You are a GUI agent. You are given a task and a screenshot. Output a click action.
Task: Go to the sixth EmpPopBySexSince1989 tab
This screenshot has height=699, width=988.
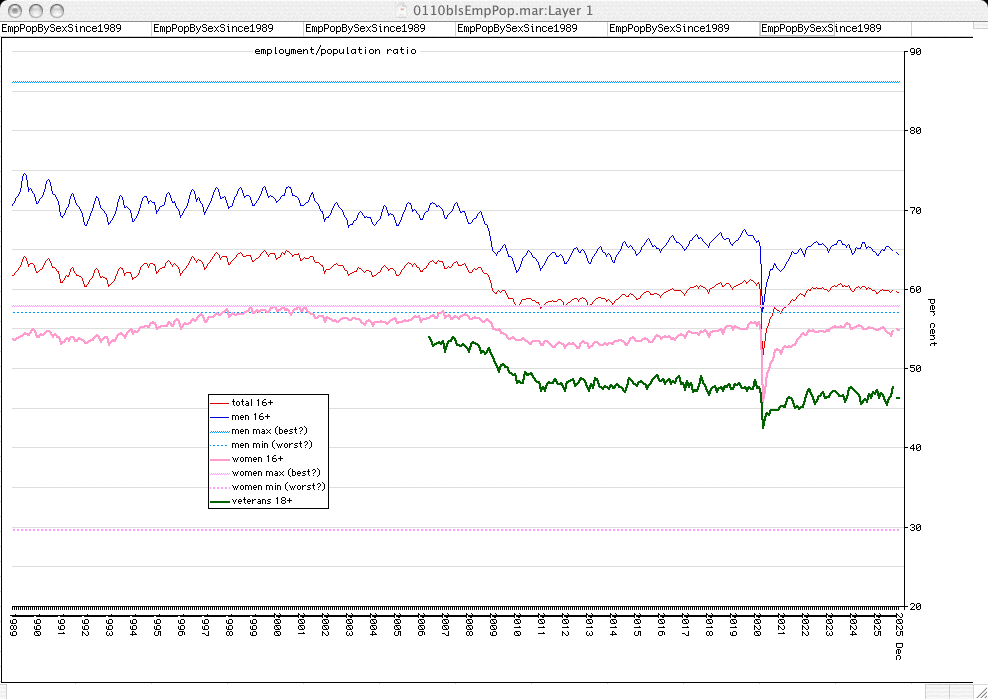tap(821, 28)
